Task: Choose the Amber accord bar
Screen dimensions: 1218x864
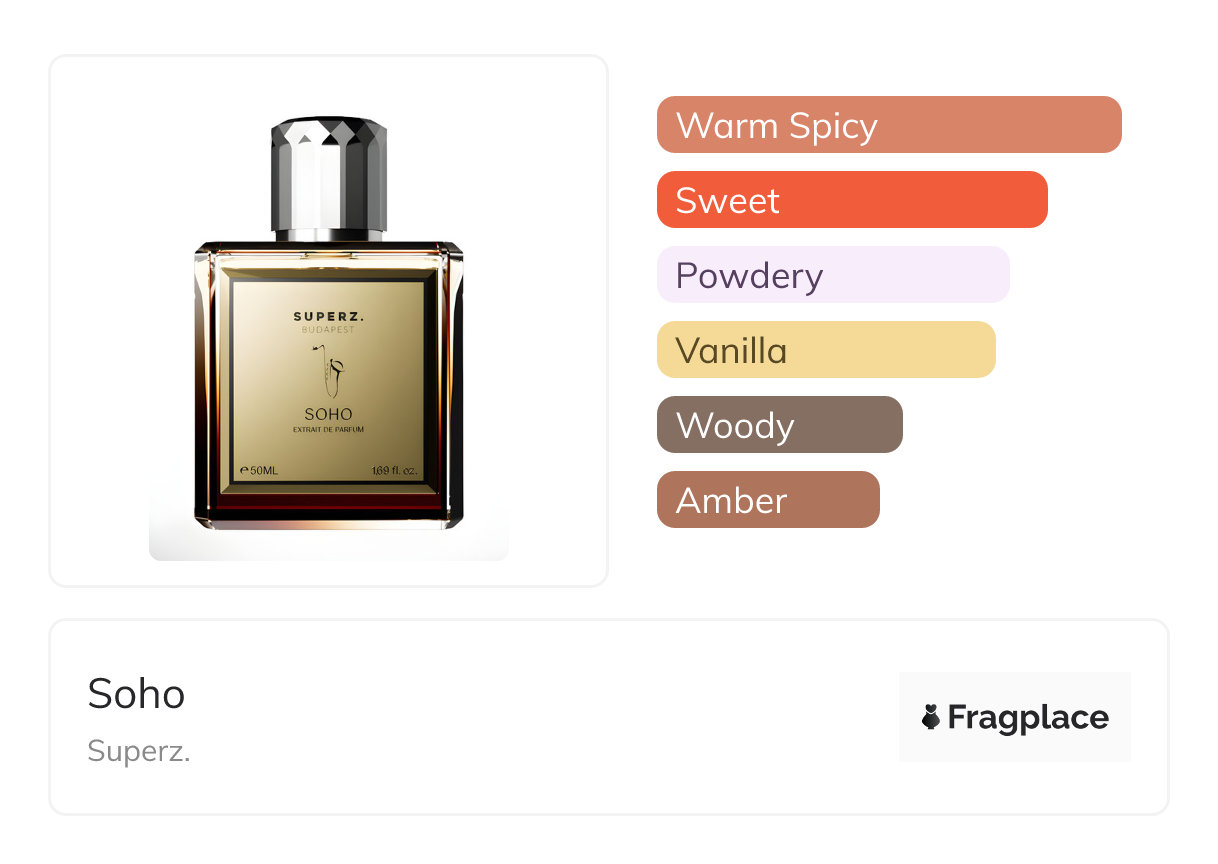Action: 768,500
